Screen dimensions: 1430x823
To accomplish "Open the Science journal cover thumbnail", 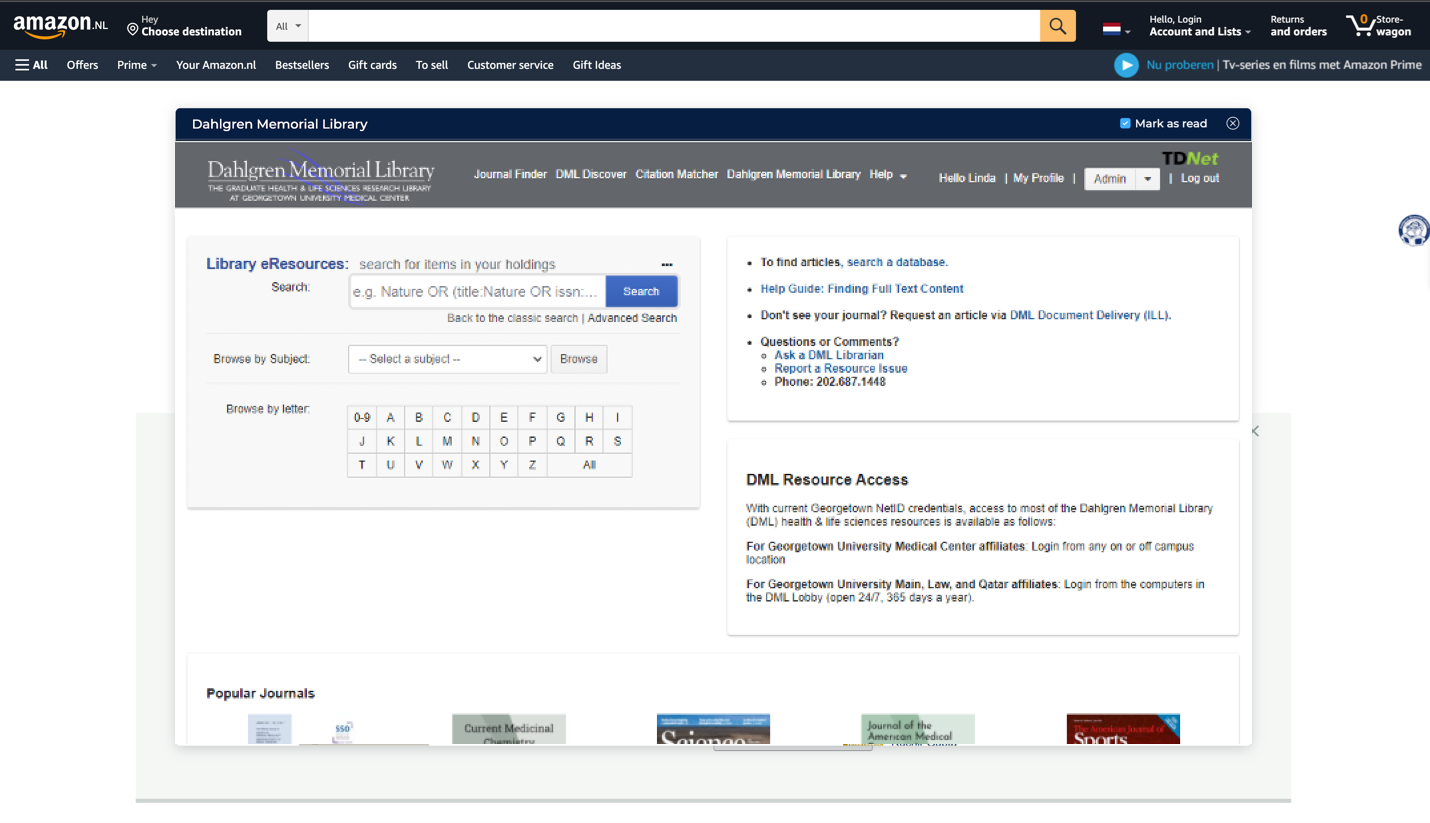I will (713, 729).
